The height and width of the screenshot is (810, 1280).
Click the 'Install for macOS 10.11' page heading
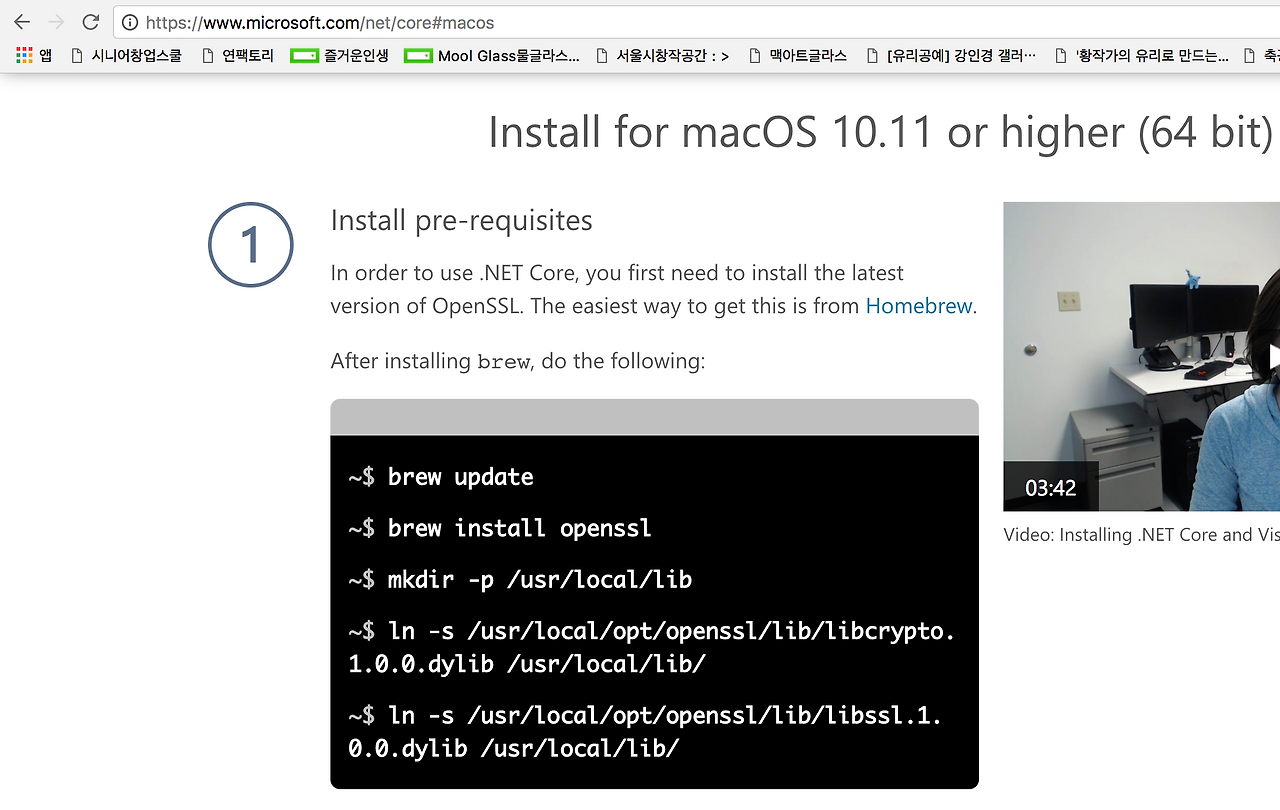pos(880,132)
